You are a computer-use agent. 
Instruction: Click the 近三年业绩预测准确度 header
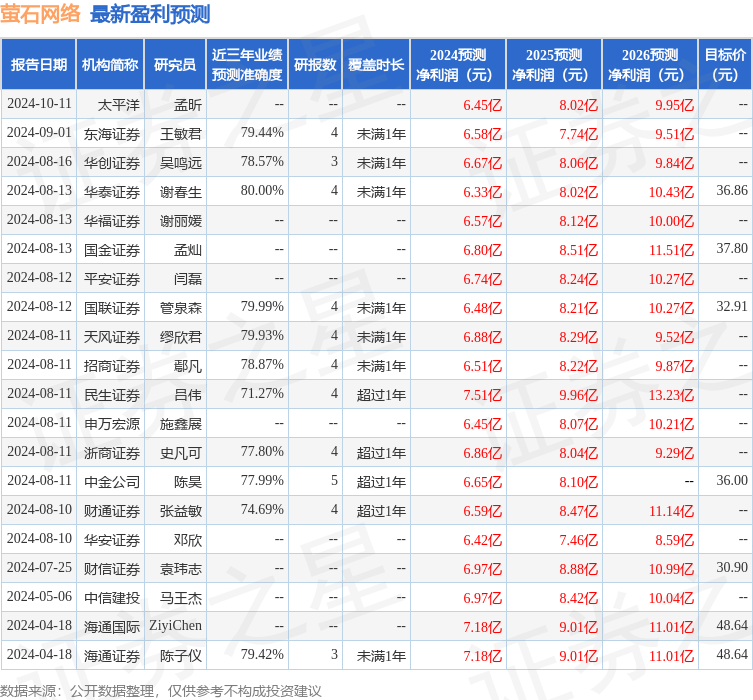point(247,64)
